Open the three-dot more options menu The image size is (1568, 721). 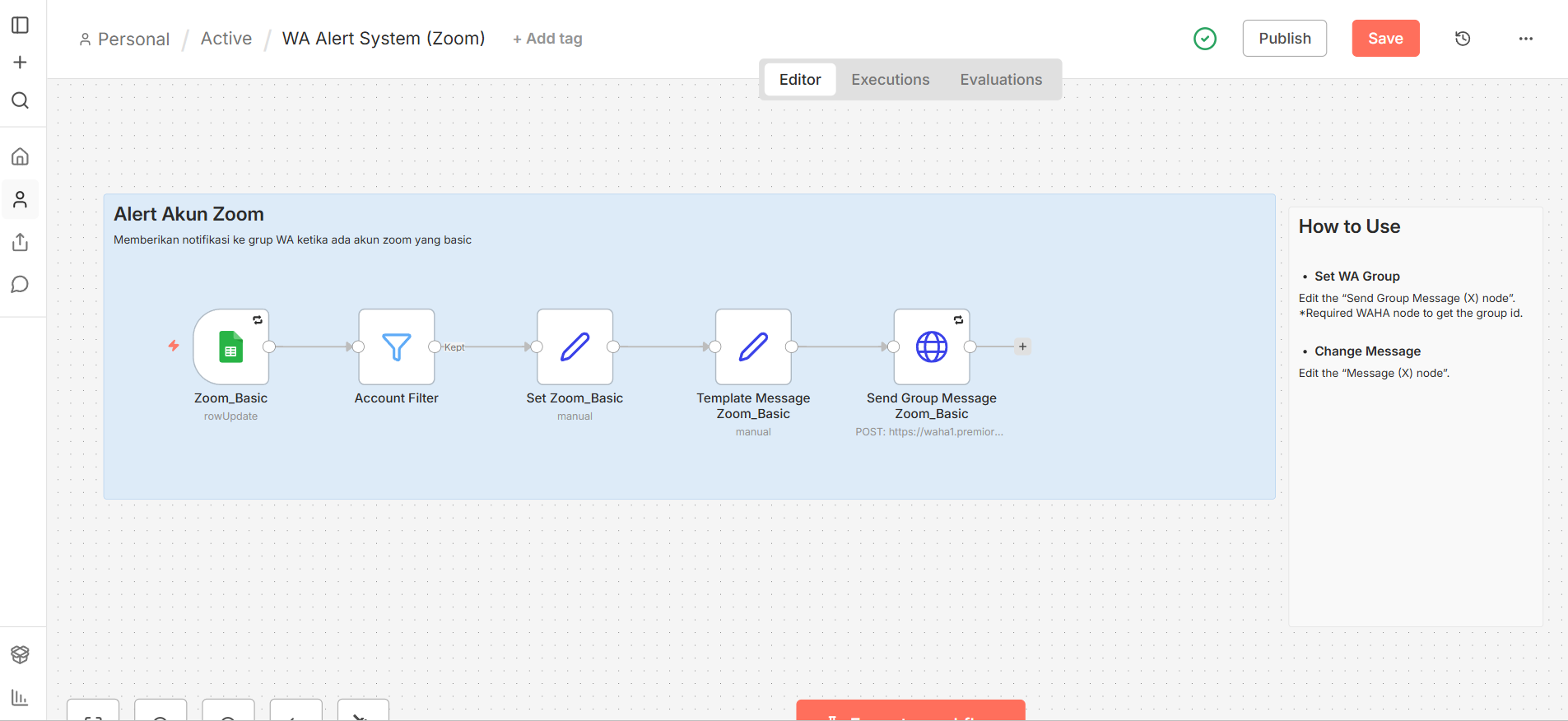pos(1525,39)
